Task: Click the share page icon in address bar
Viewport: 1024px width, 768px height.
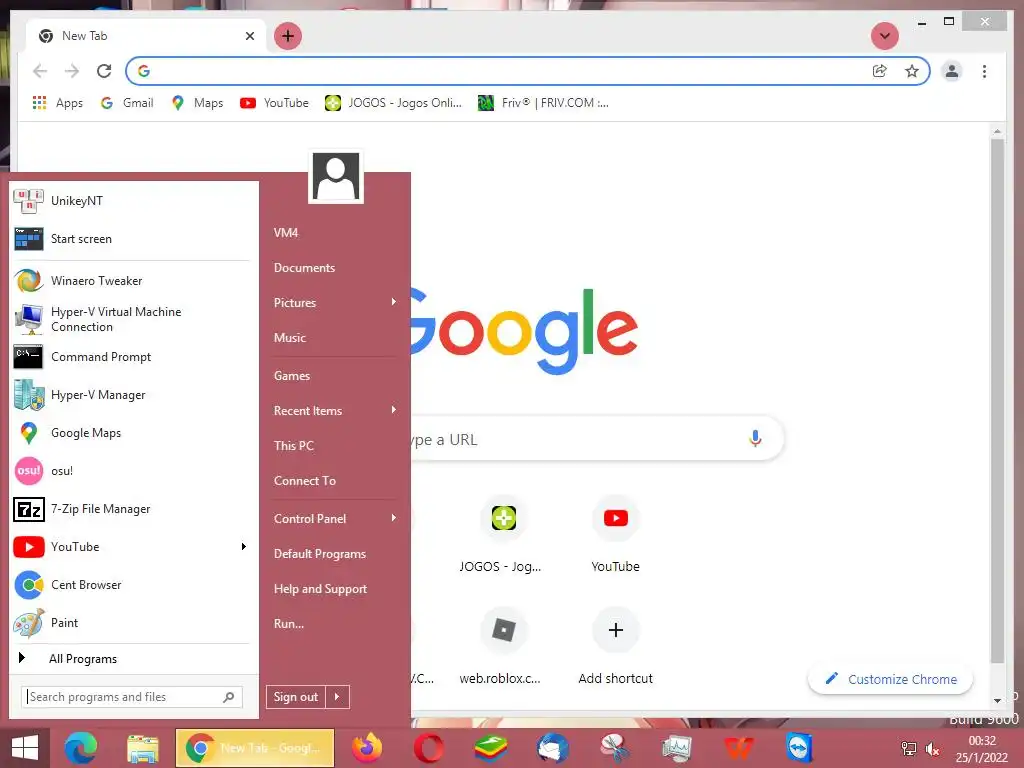Action: point(880,71)
